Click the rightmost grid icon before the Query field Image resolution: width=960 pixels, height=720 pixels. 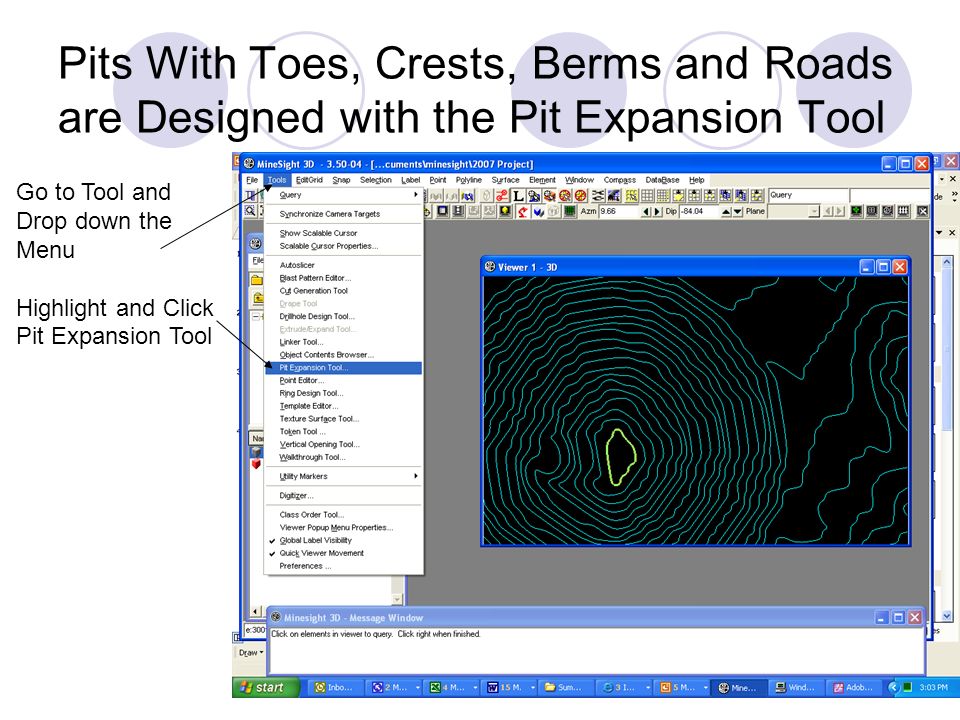click(x=757, y=196)
